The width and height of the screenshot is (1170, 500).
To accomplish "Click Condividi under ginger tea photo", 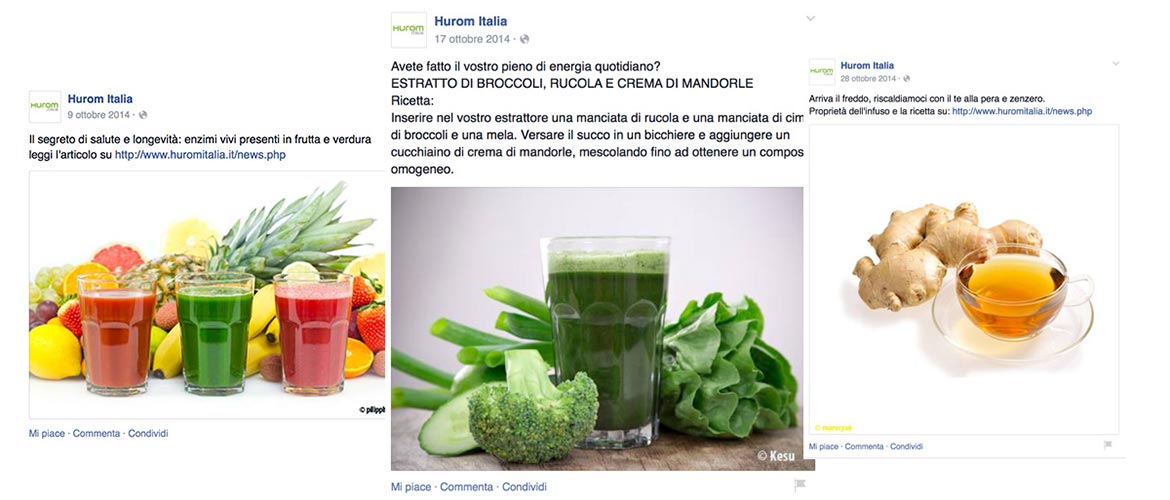I will [907, 446].
